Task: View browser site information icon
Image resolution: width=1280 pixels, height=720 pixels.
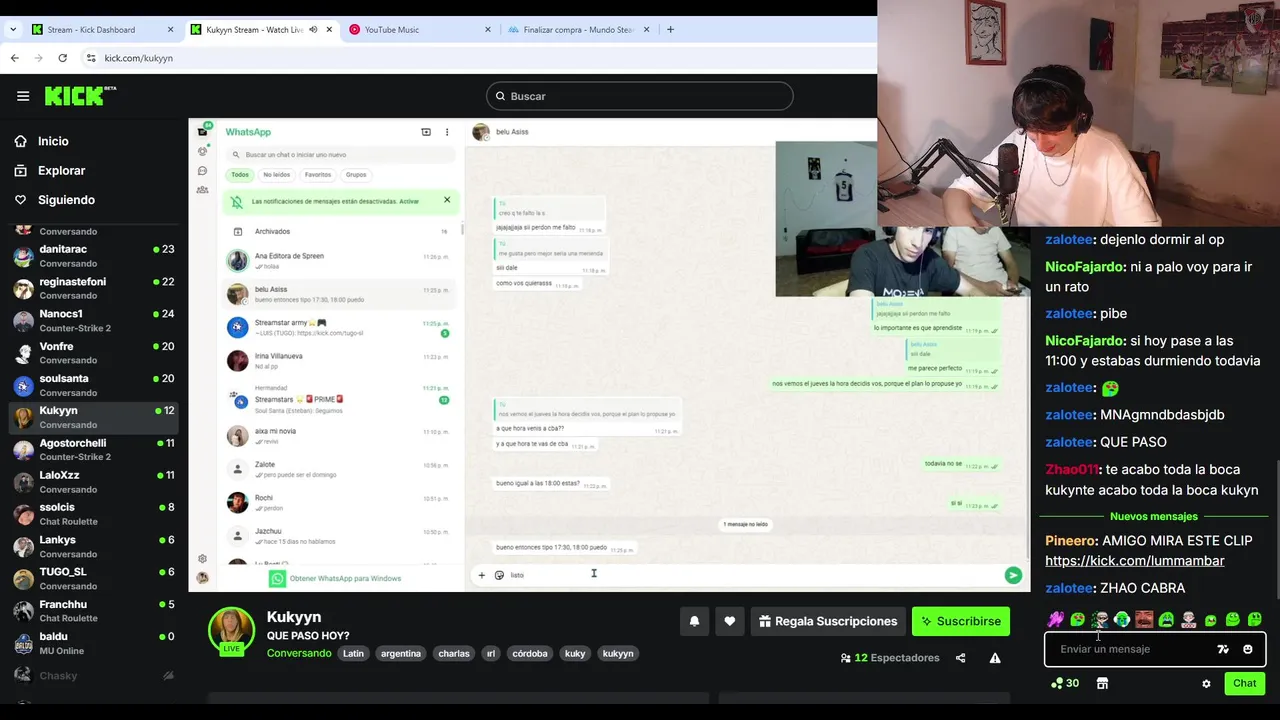Action: (x=91, y=58)
